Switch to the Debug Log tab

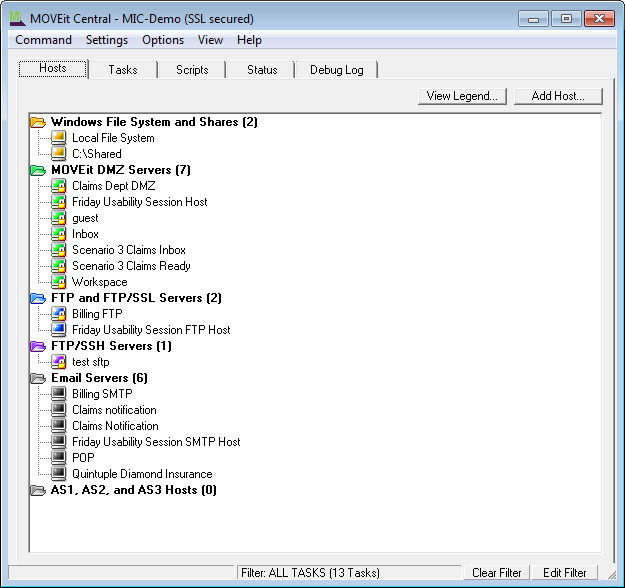[336, 70]
